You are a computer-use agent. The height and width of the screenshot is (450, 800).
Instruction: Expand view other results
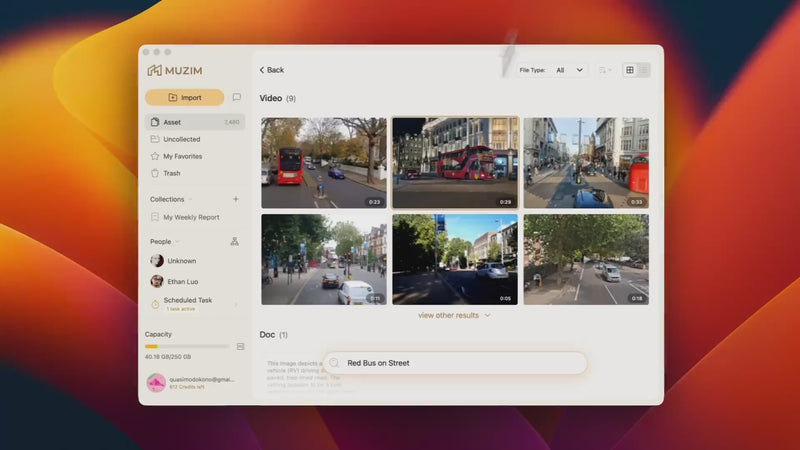click(454, 315)
